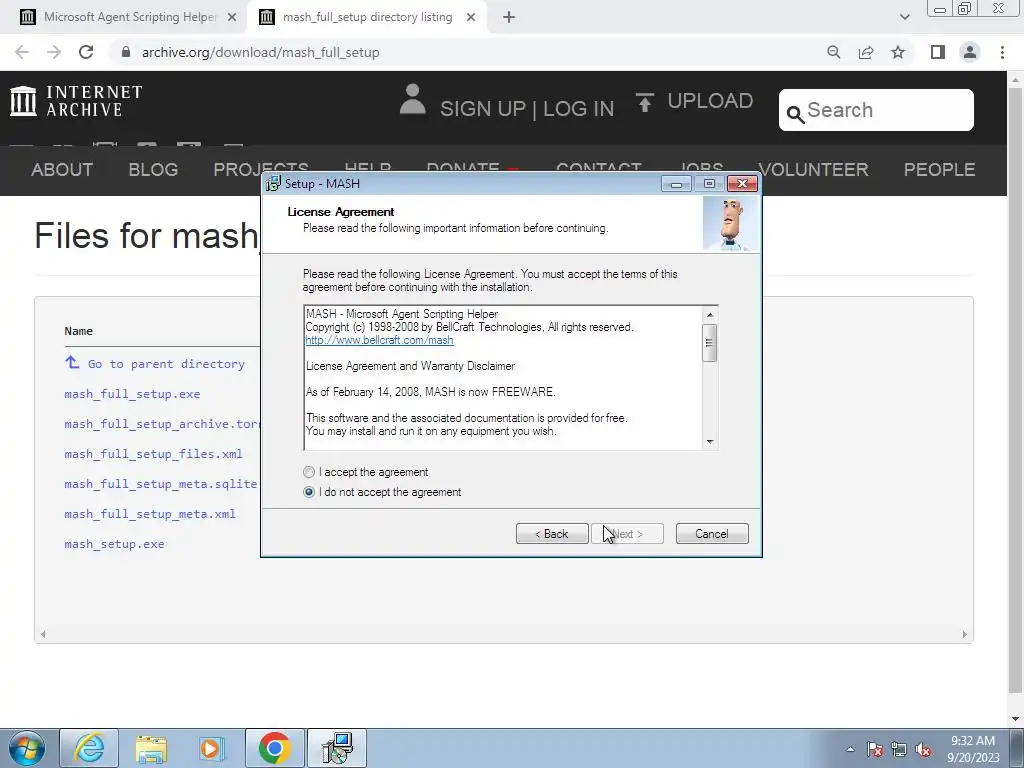Open the bellcraft.com/mash link

pyautogui.click(x=379, y=340)
